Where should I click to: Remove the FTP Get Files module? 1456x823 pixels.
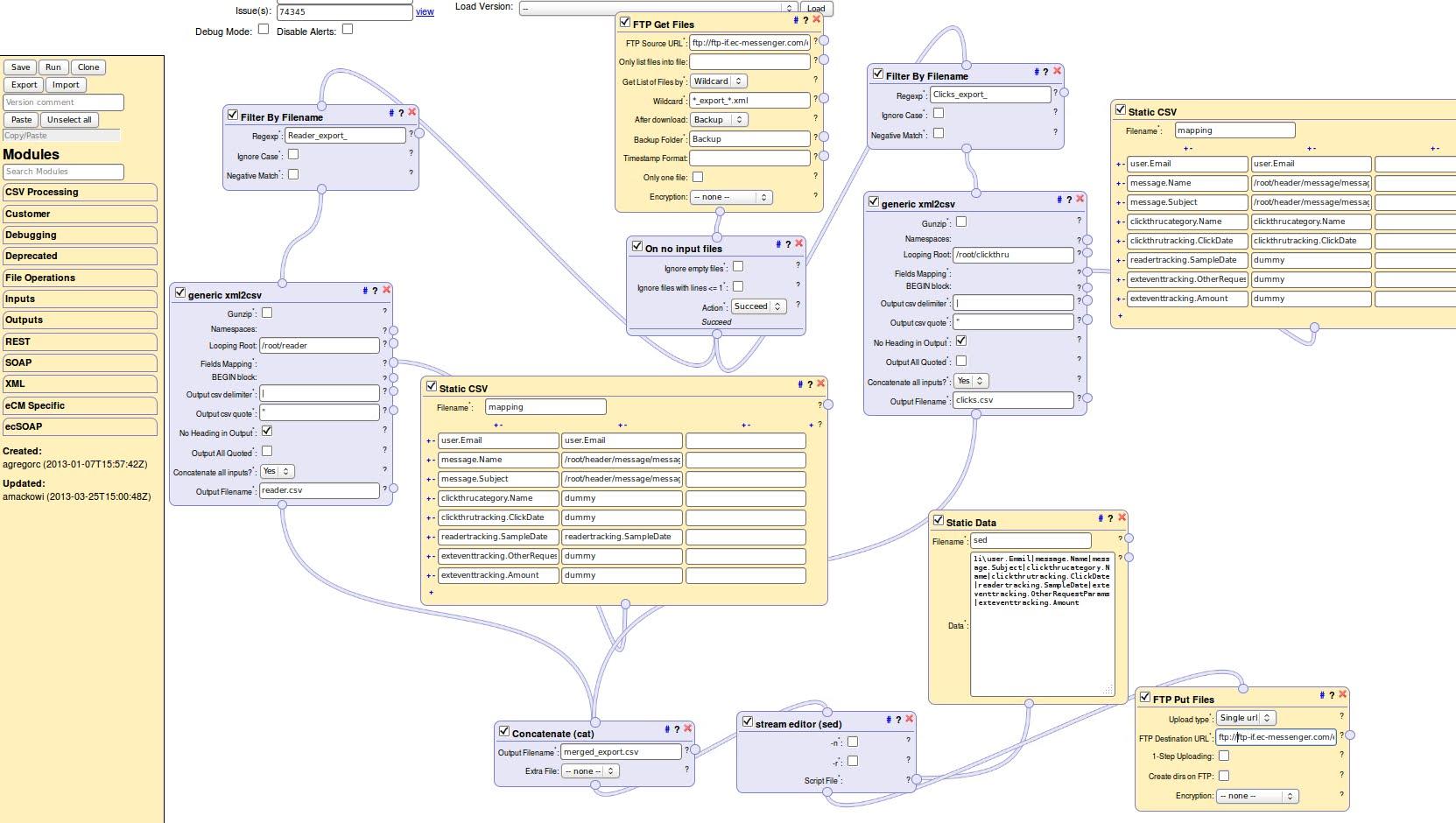[x=817, y=19]
